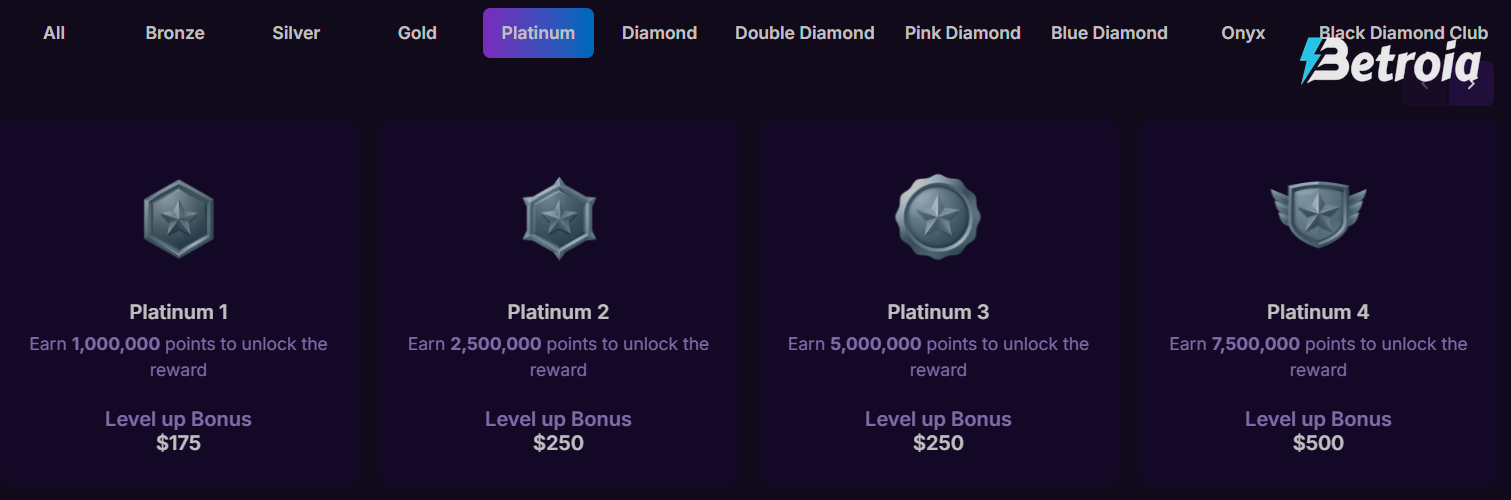Go back with the left carousel arrow
This screenshot has width=1511, height=500.
(1424, 84)
